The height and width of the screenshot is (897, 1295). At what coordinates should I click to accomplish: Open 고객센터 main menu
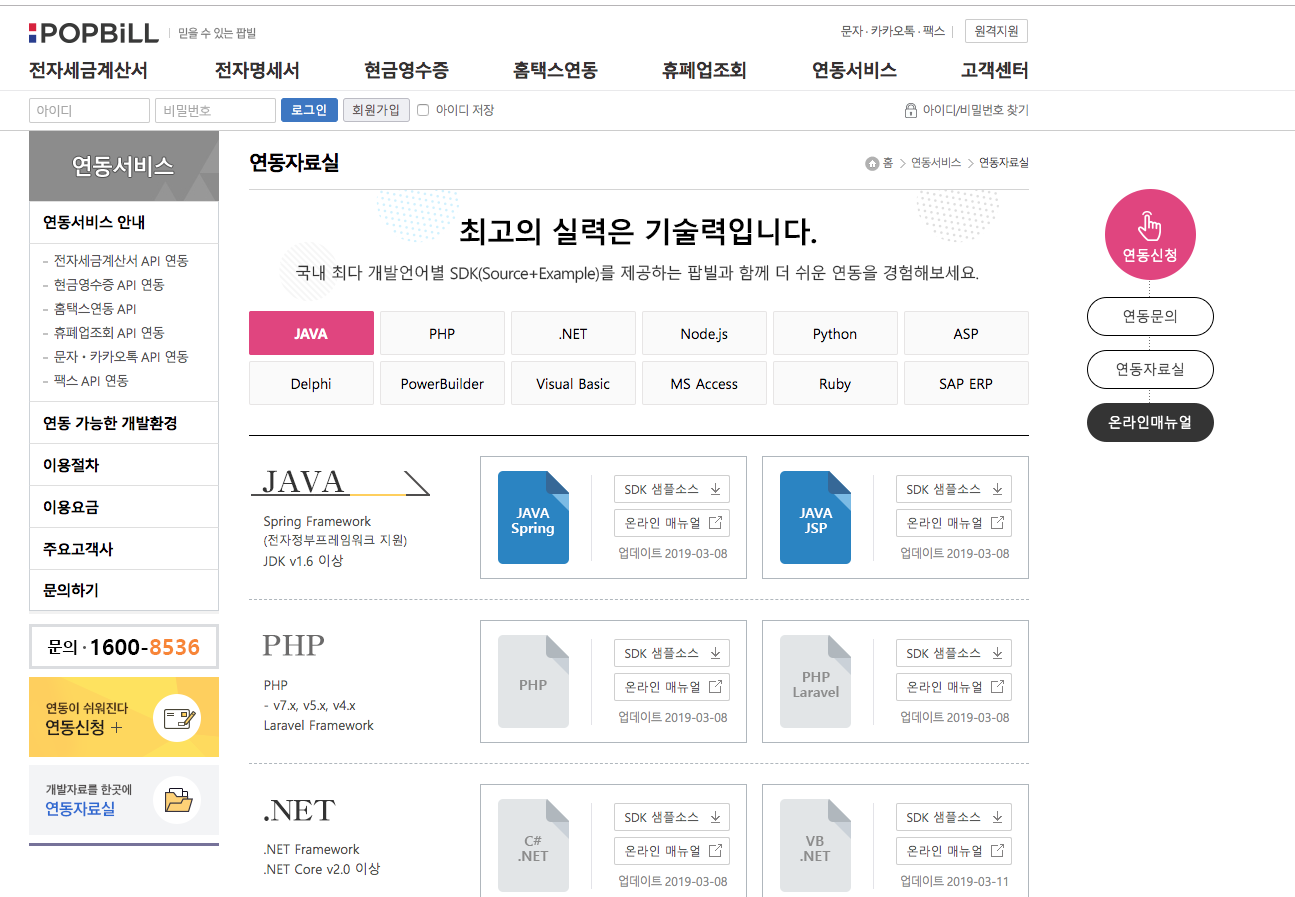point(994,70)
